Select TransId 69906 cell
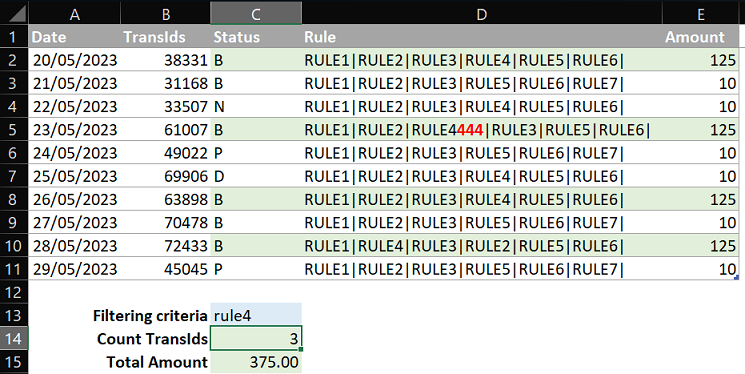The image size is (745, 374). coord(165,176)
